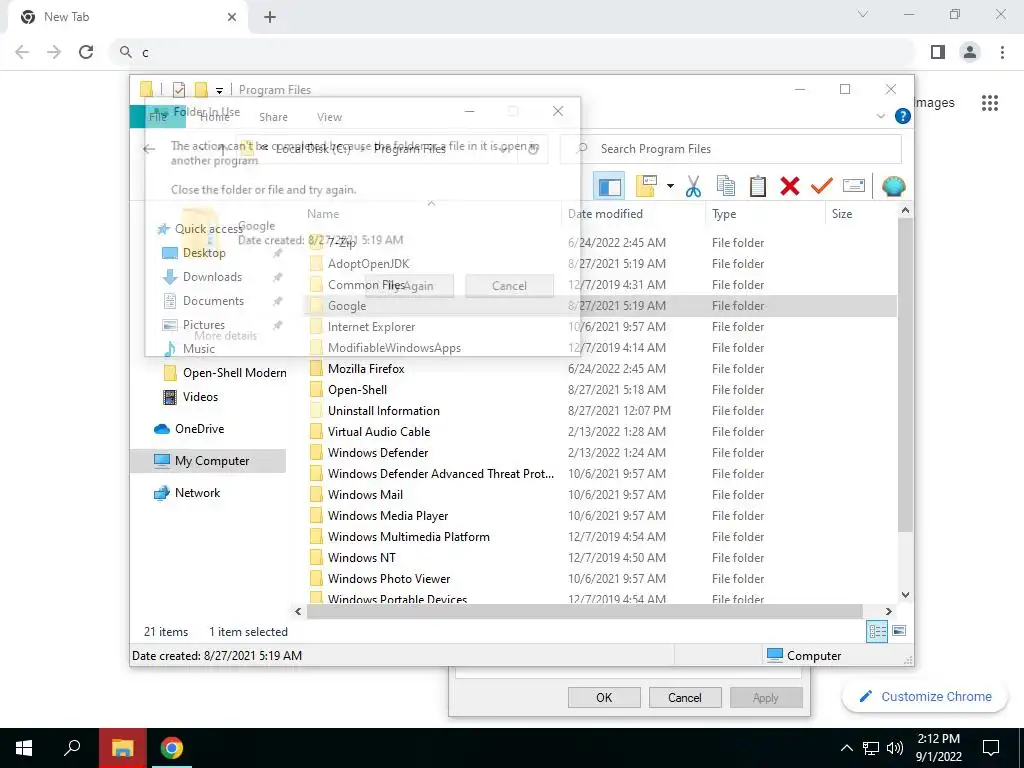
Task: Switch to details view icon in status bar
Action: click(876, 631)
